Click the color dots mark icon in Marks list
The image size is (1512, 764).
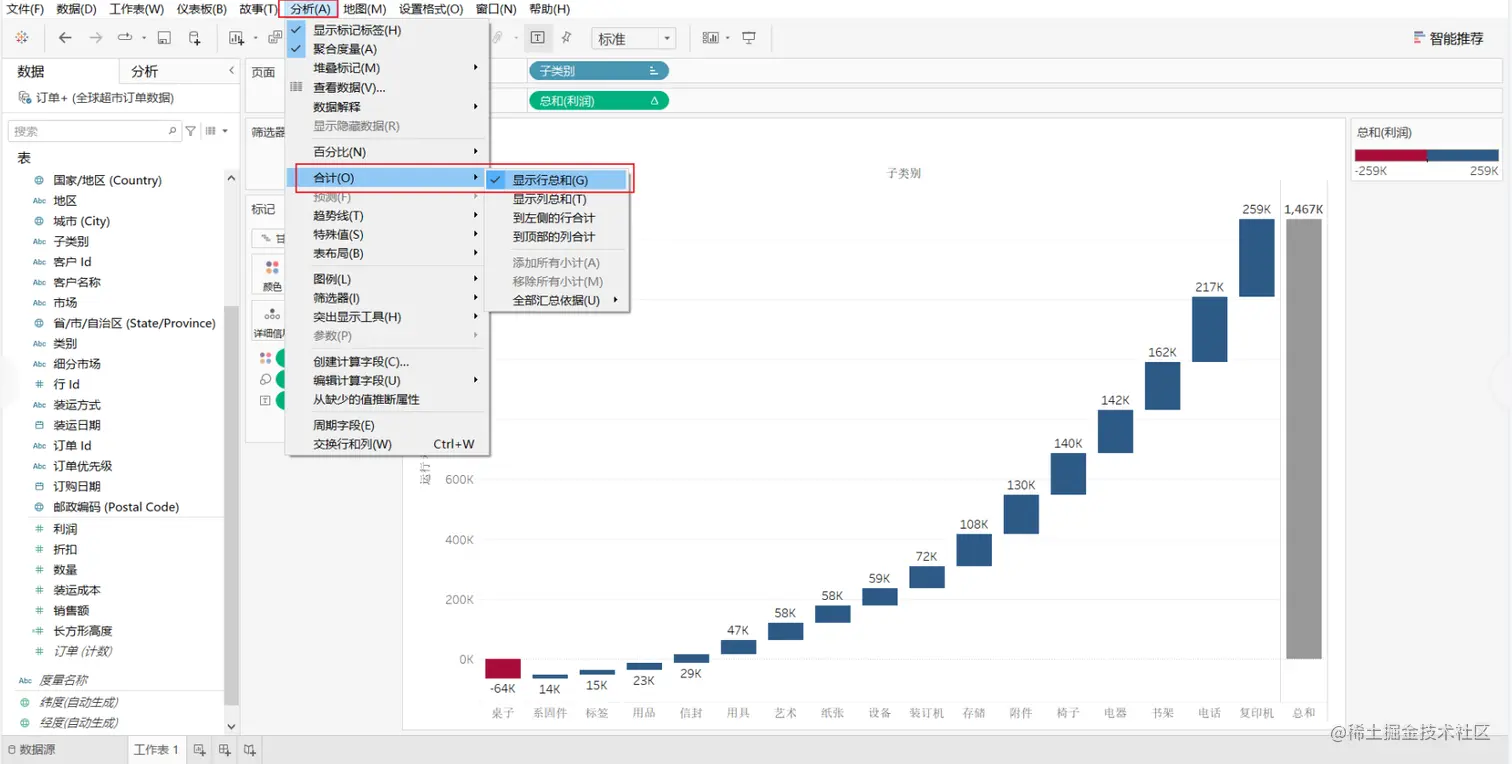tap(265, 358)
